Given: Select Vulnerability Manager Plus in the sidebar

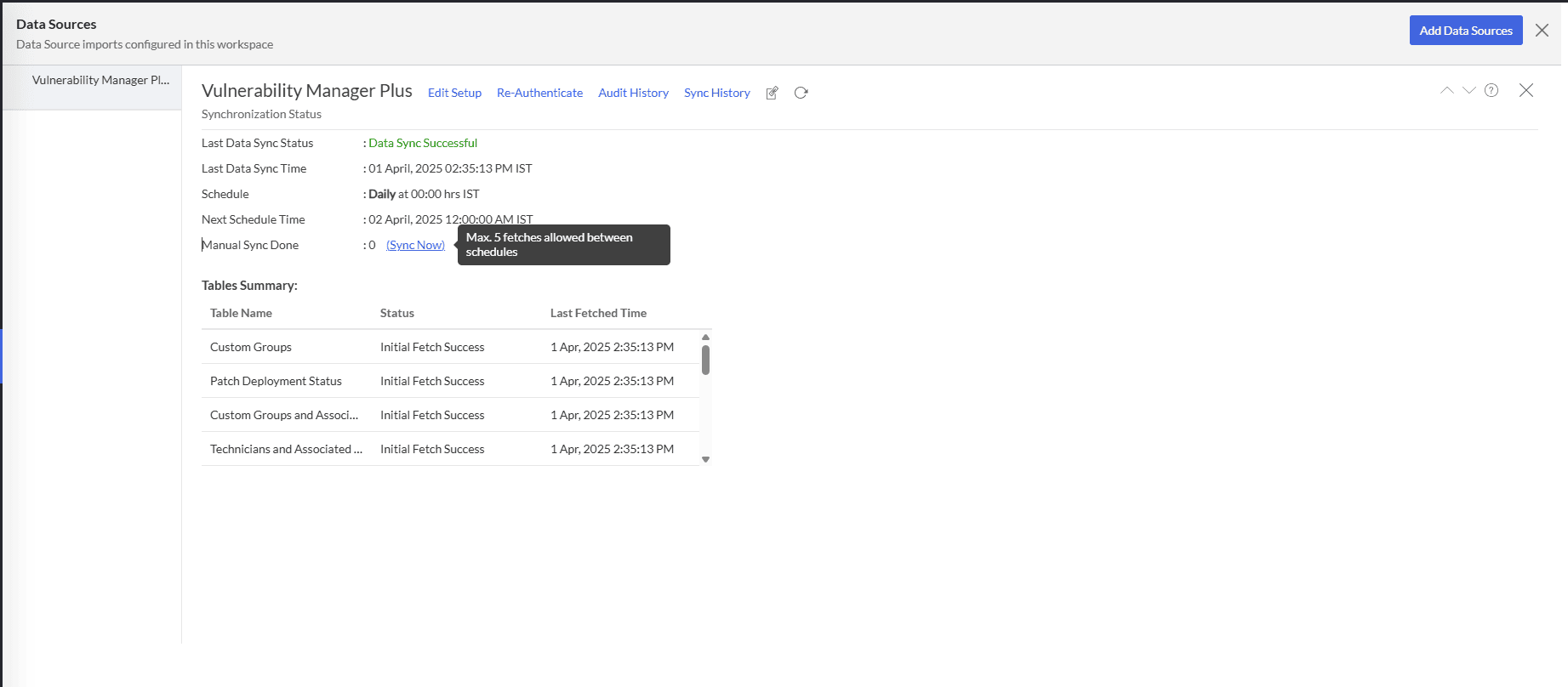Looking at the screenshot, I should (100, 80).
